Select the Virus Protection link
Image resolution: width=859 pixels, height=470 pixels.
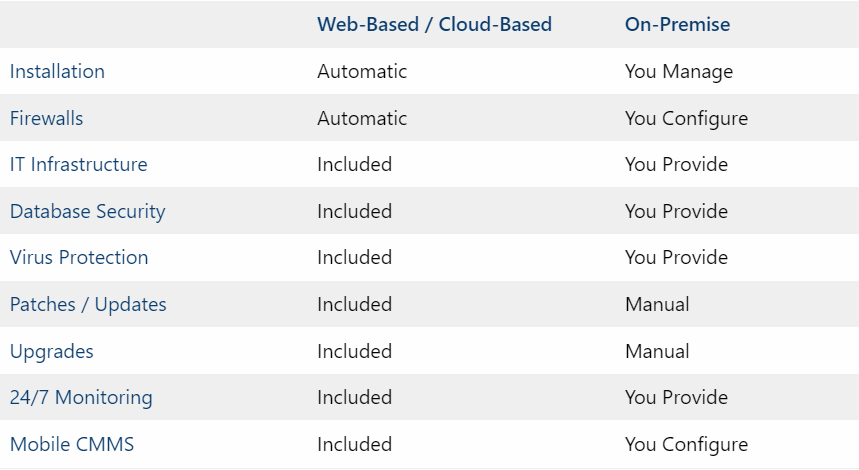click(x=79, y=257)
